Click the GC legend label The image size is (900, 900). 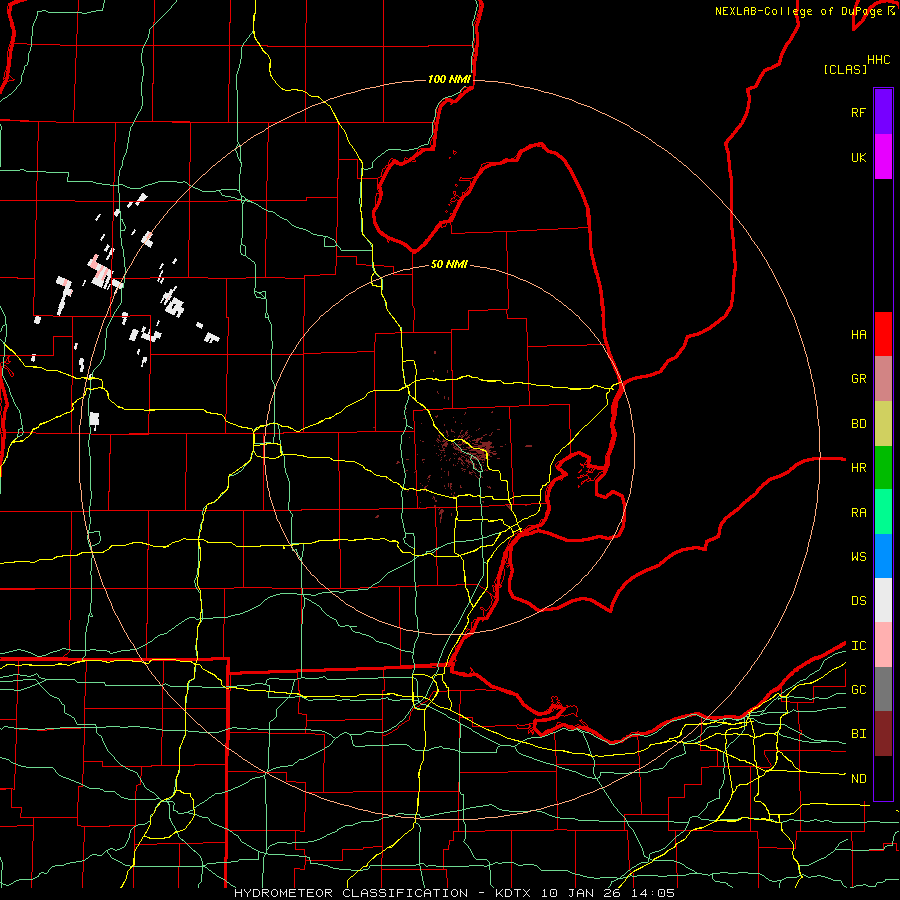point(858,689)
